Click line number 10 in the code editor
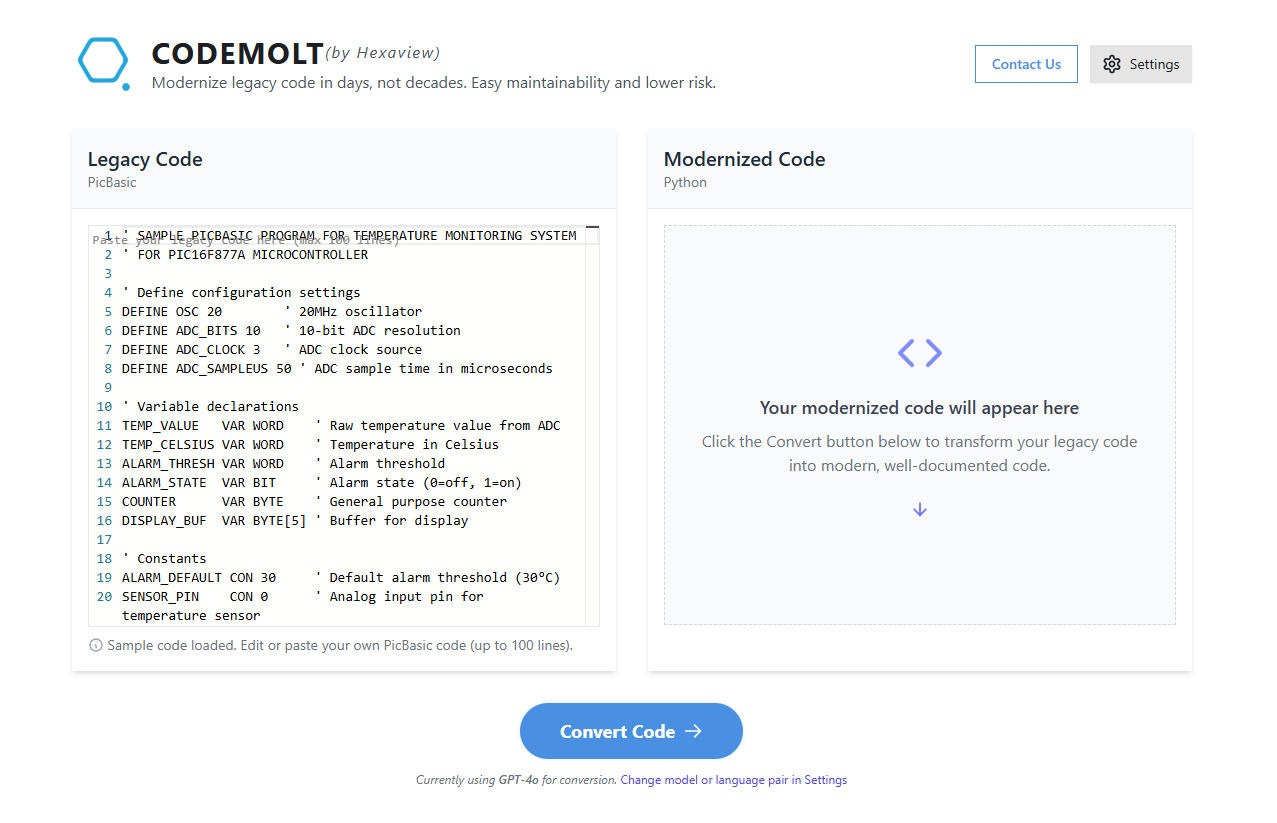The height and width of the screenshot is (823, 1277). click(x=104, y=406)
